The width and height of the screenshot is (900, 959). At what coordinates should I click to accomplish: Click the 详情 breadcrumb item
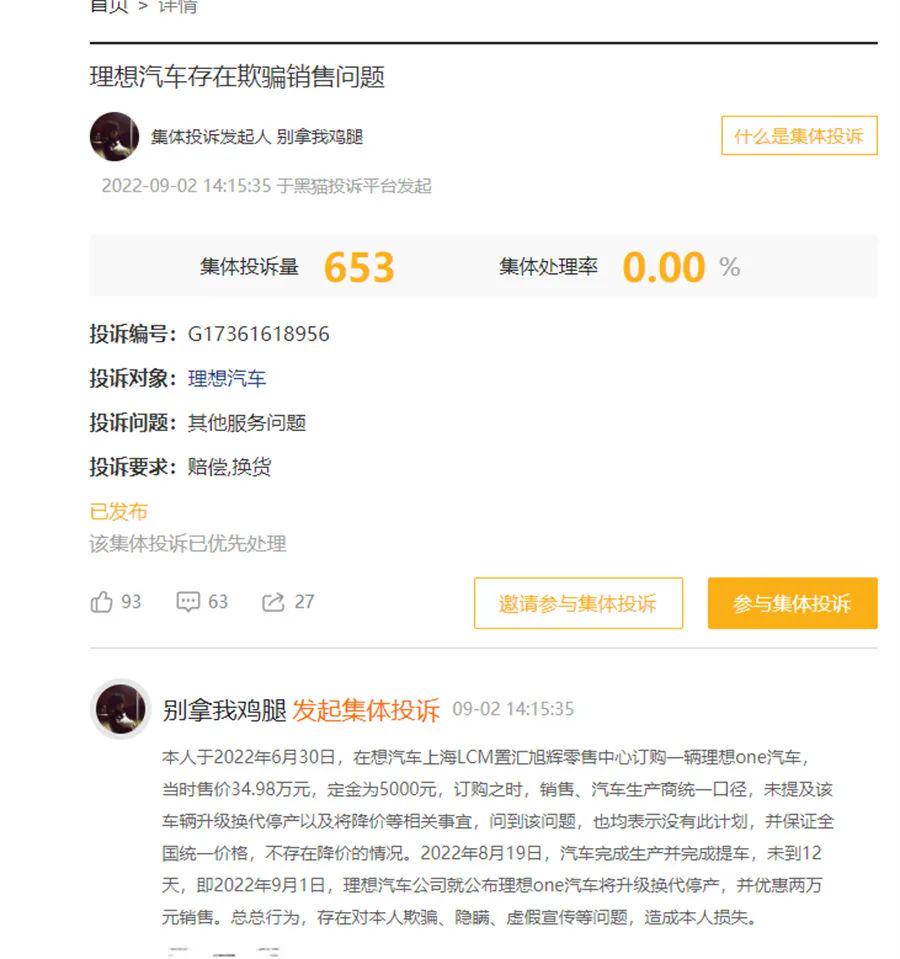point(178,7)
